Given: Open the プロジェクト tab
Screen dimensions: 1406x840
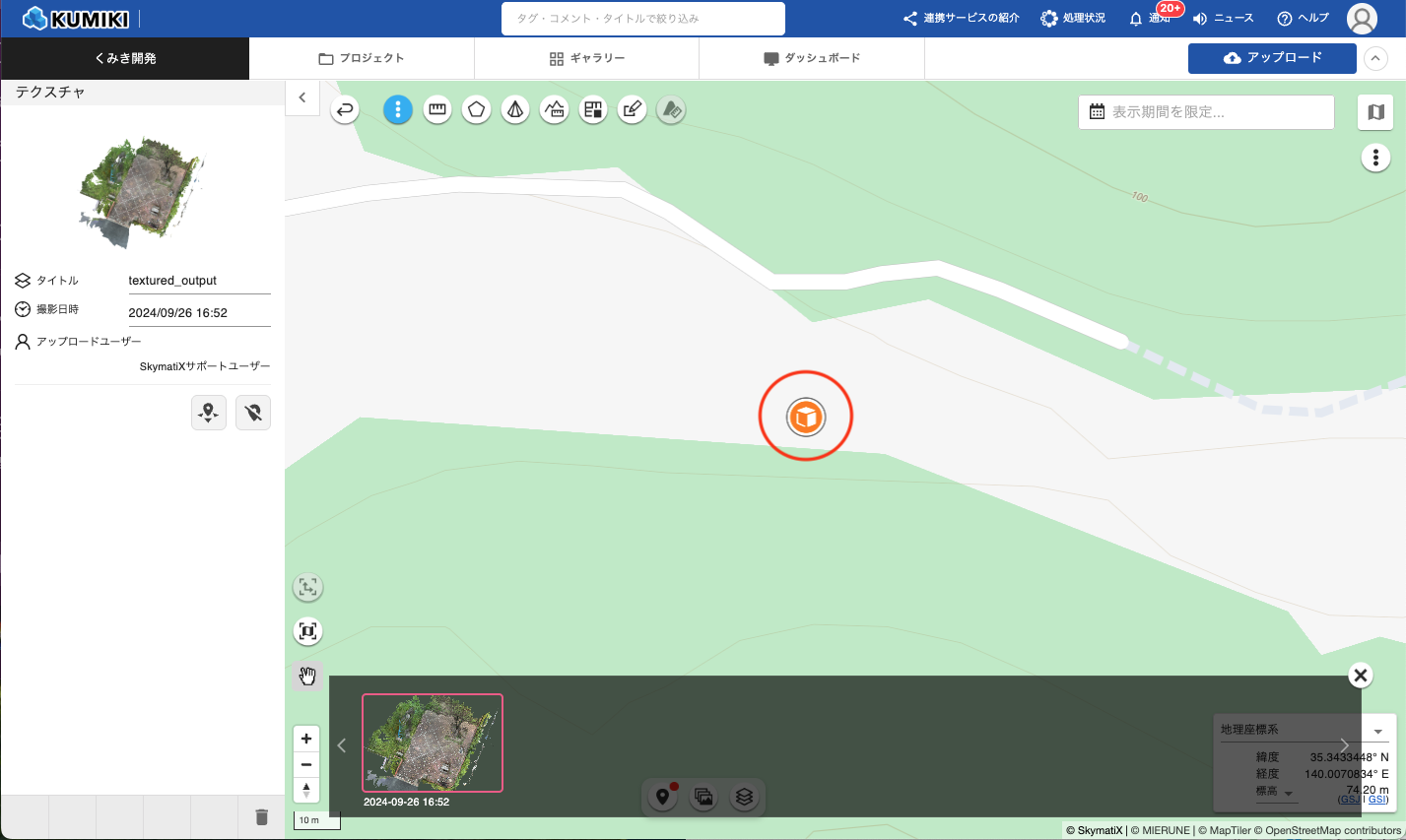Looking at the screenshot, I should (x=362, y=59).
